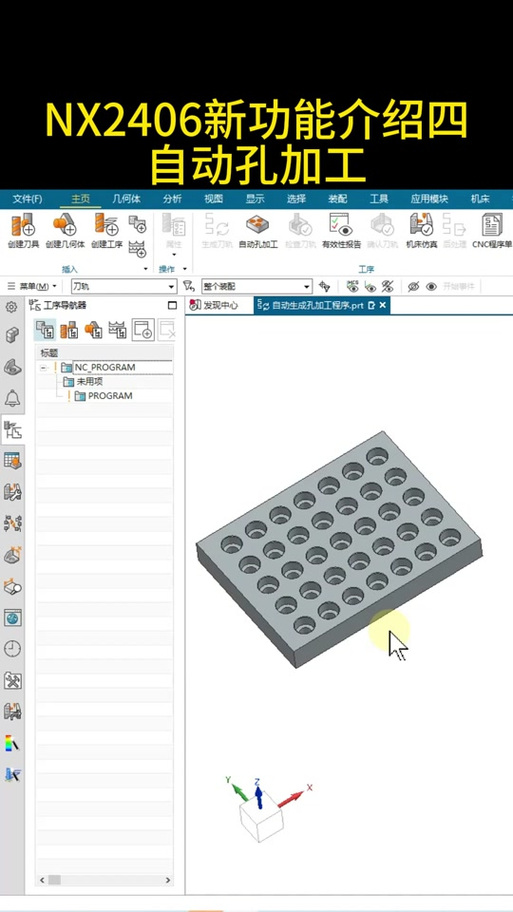
Task: Expand the 插入 group arrow
Action: point(145,269)
